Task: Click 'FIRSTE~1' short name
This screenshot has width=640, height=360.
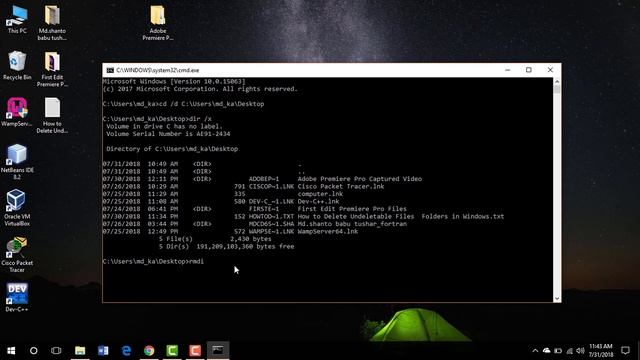Action: pyautogui.click(x=264, y=209)
